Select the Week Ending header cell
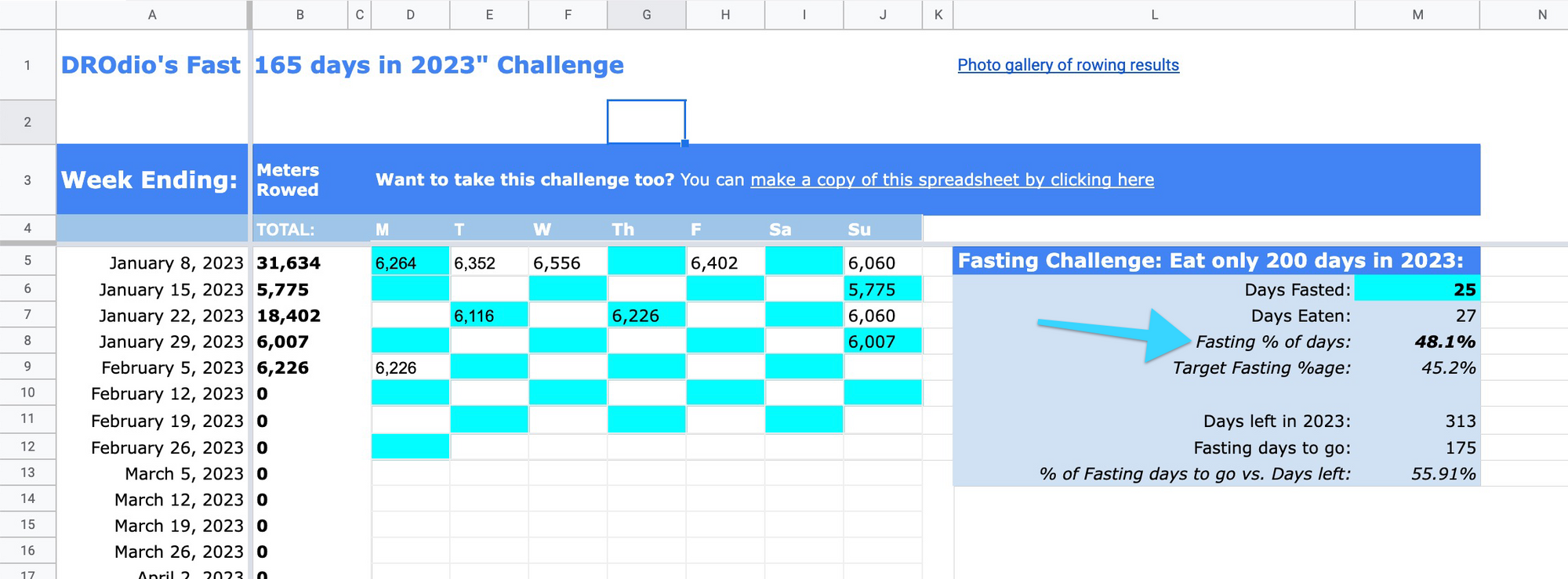Screen dimensions: 1568x579 point(152,179)
